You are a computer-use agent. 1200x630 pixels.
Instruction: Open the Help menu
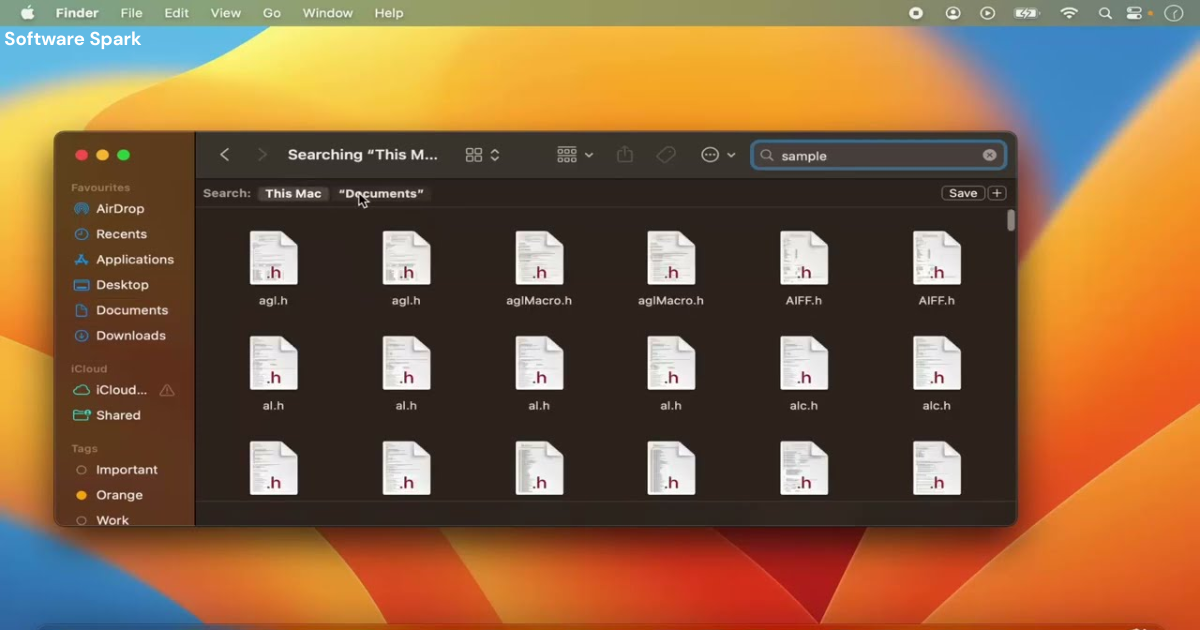(x=389, y=13)
